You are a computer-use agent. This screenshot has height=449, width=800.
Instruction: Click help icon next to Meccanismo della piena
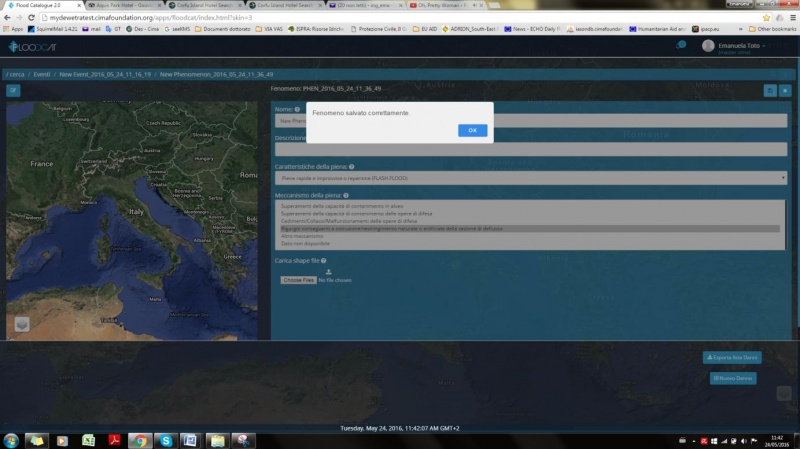(346, 195)
